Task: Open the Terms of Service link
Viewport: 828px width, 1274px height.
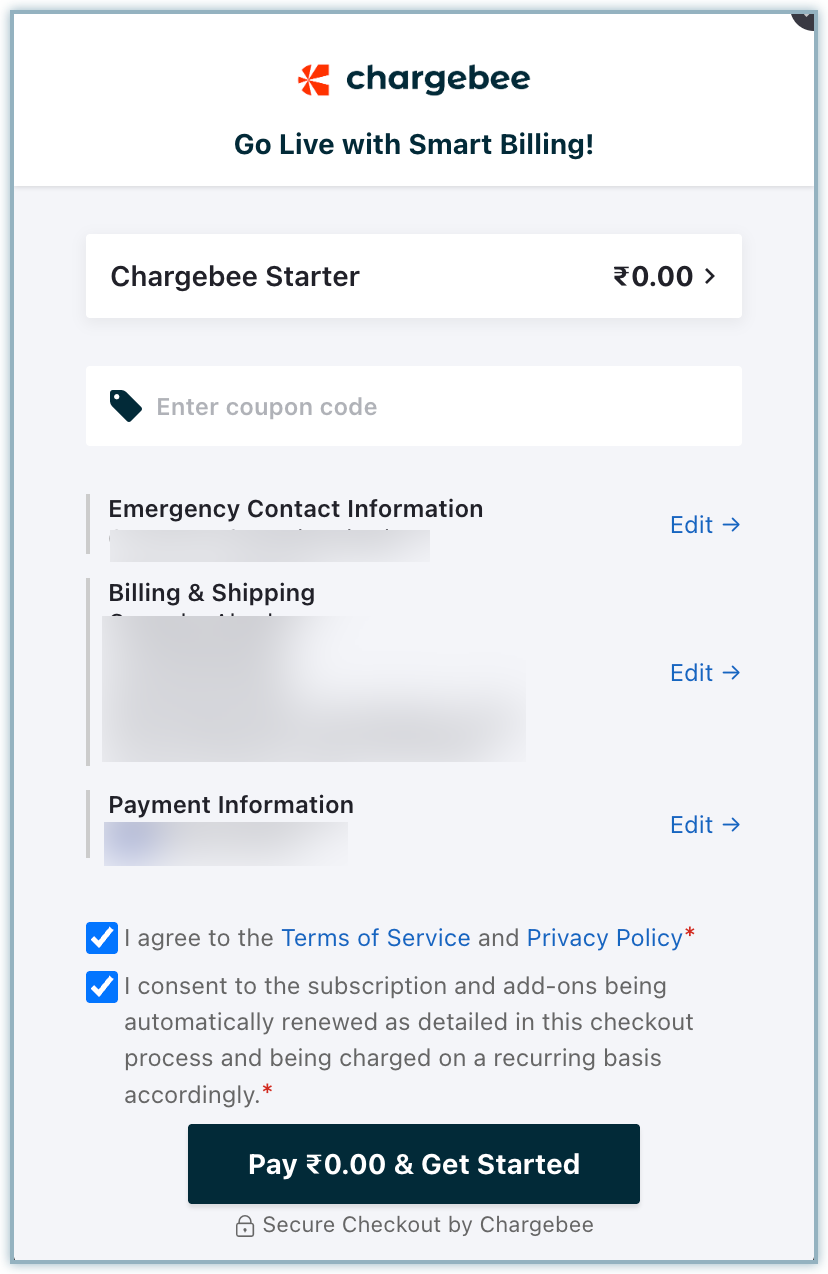Action: [376, 938]
